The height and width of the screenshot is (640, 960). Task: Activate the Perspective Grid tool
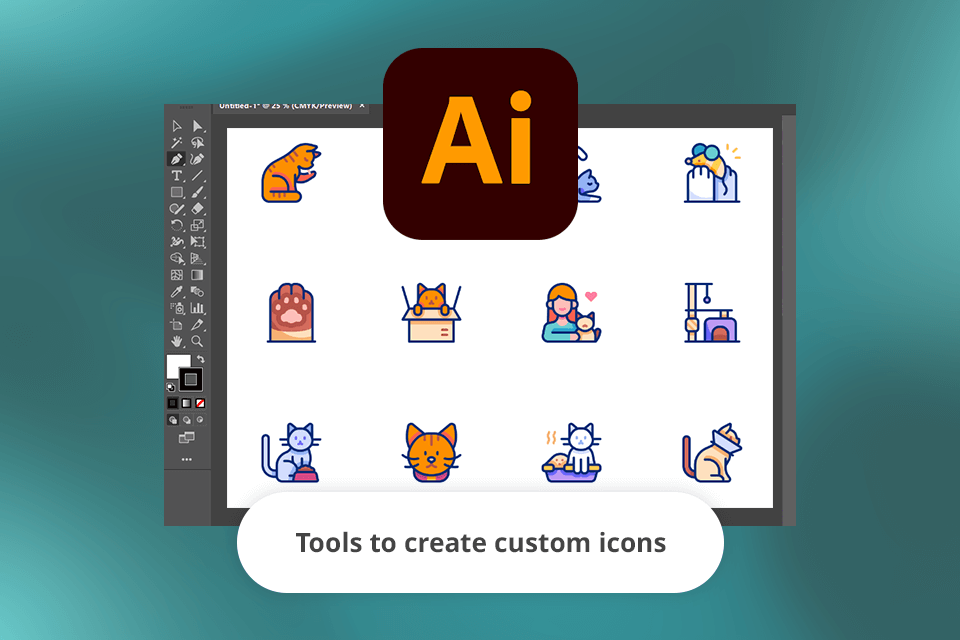197,258
